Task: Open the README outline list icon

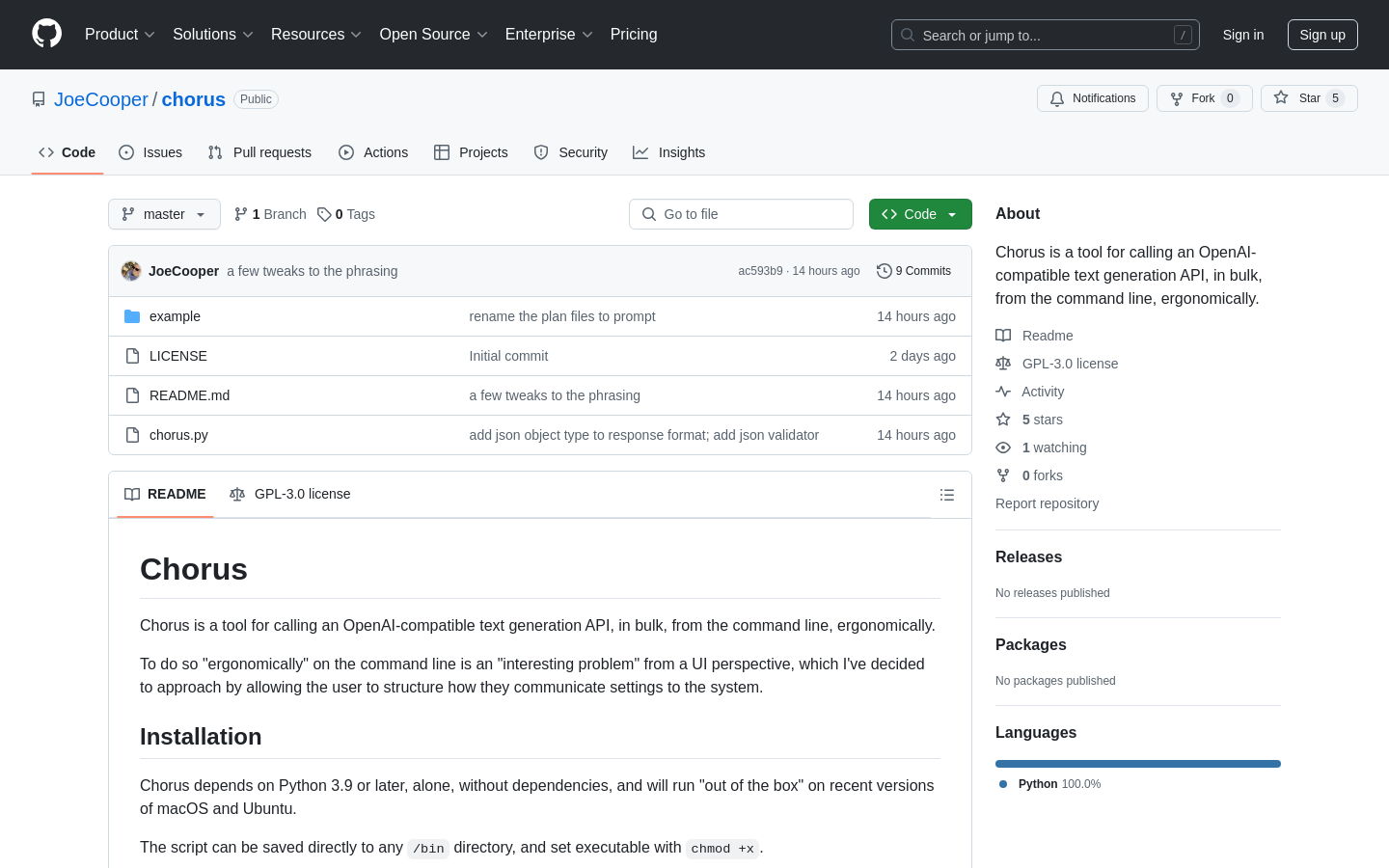Action: point(947,495)
